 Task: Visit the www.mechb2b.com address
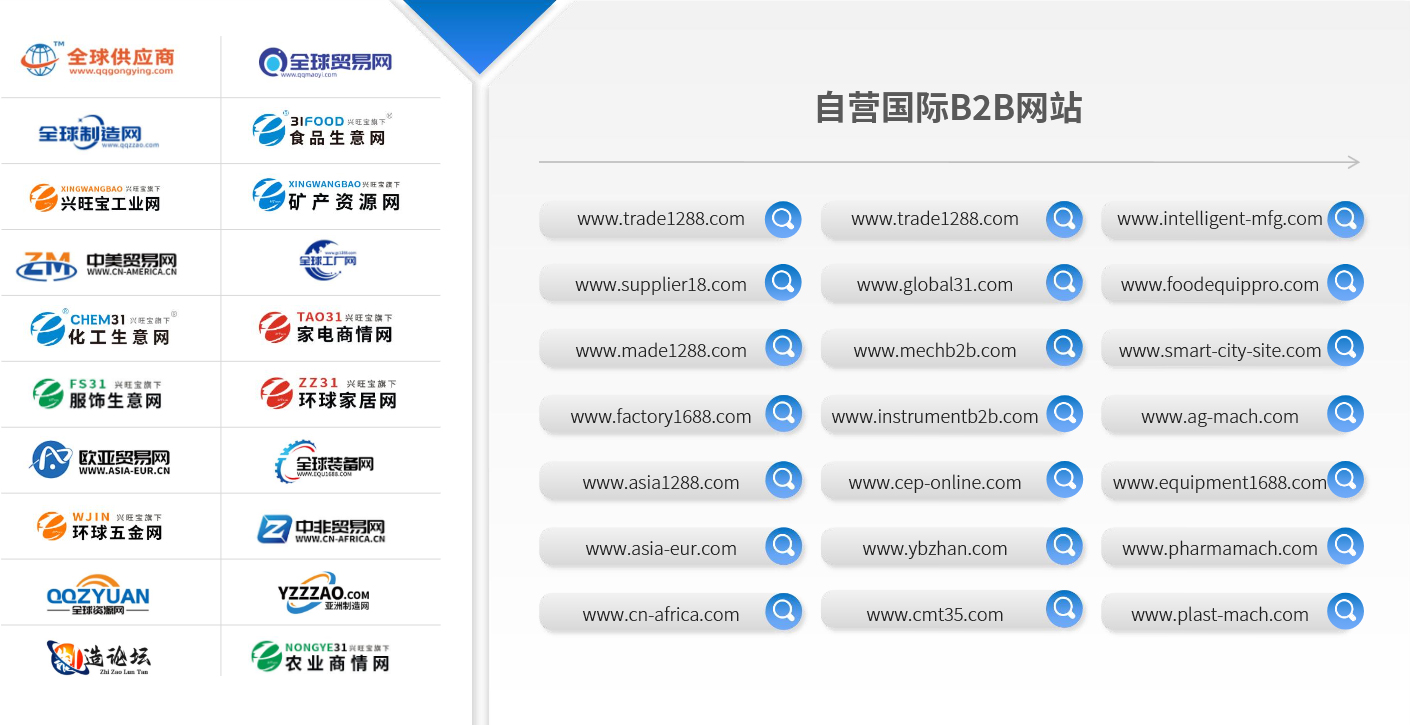click(935, 350)
